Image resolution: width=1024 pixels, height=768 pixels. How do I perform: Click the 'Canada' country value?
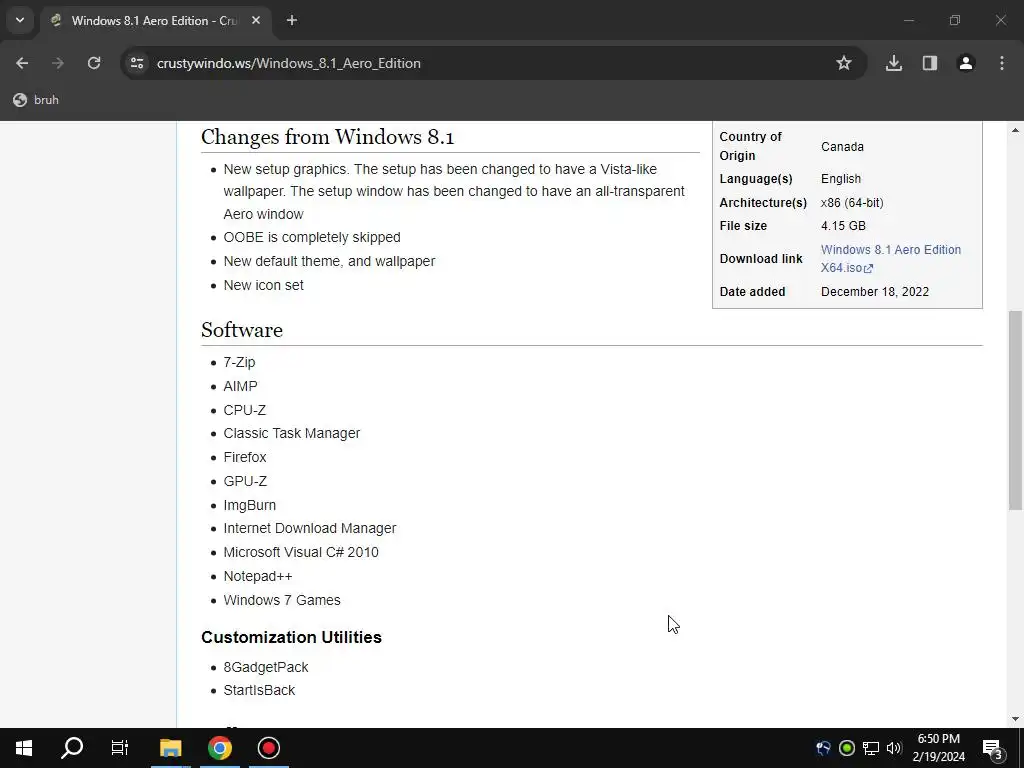[x=842, y=147]
